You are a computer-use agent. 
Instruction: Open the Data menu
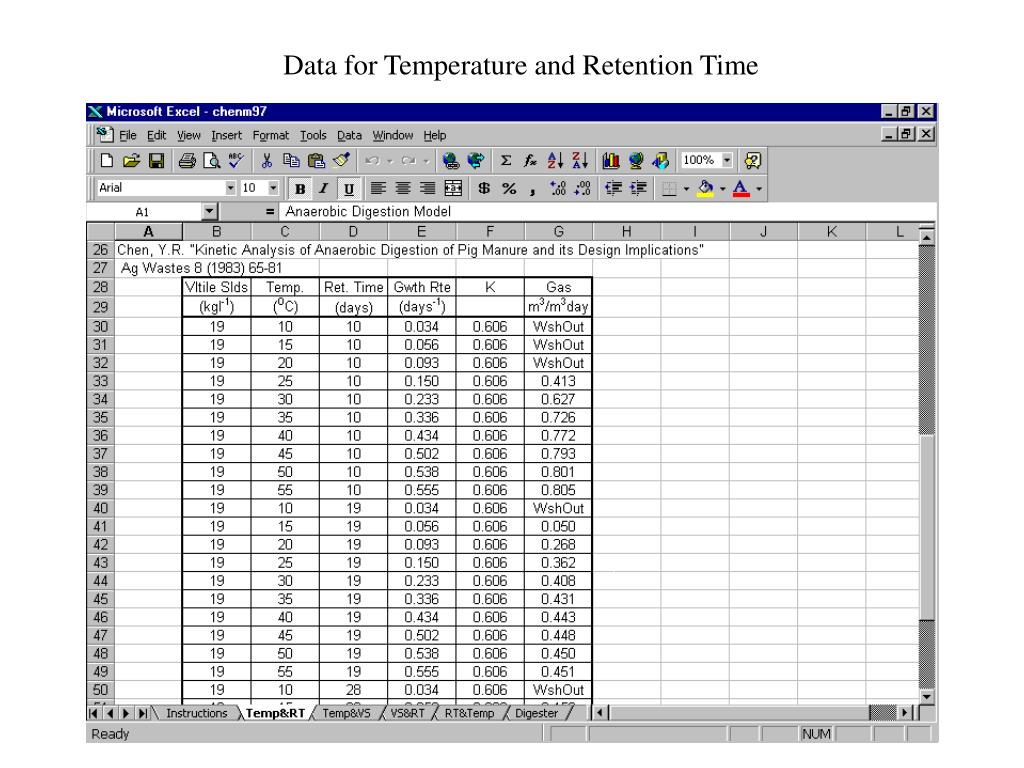tap(349, 135)
